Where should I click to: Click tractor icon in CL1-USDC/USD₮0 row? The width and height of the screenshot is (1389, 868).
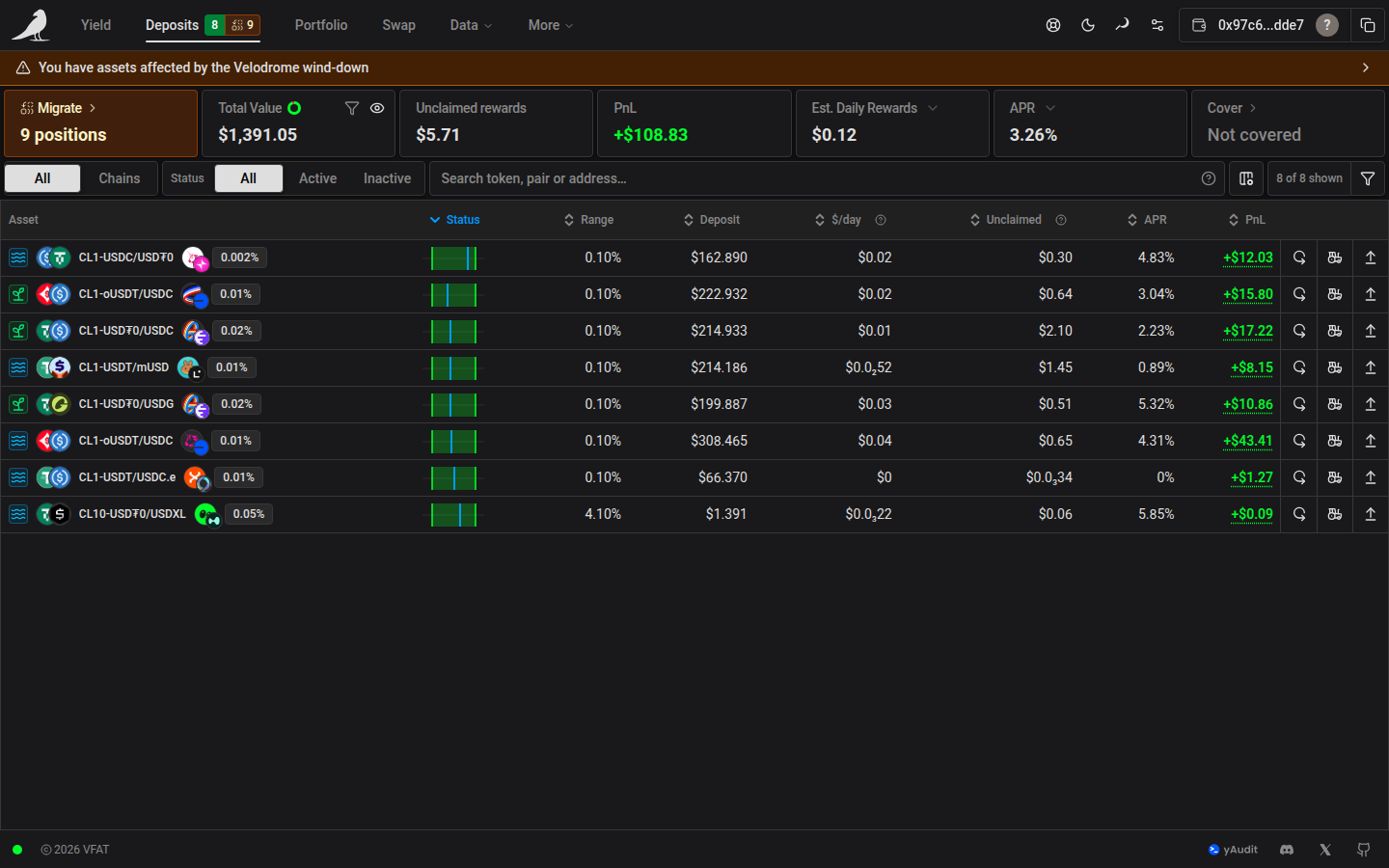click(x=1335, y=258)
